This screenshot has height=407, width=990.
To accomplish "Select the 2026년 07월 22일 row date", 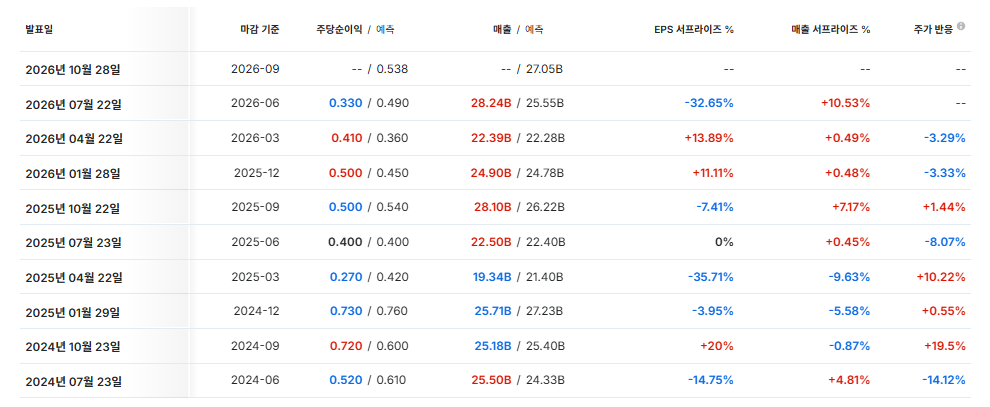I will [x=73, y=104].
